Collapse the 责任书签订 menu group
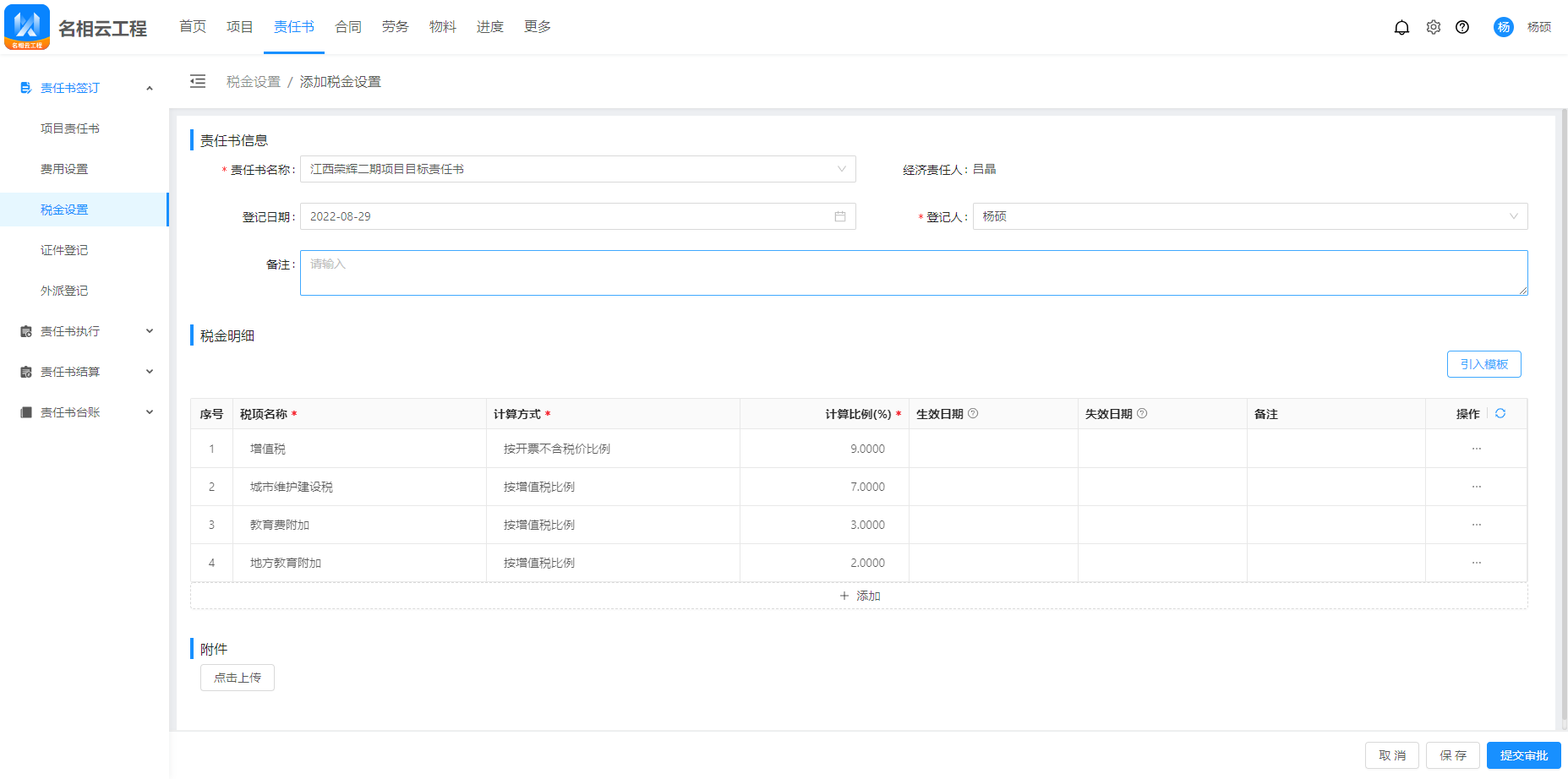Image resolution: width=1568 pixels, height=779 pixels. coord(150,88)
